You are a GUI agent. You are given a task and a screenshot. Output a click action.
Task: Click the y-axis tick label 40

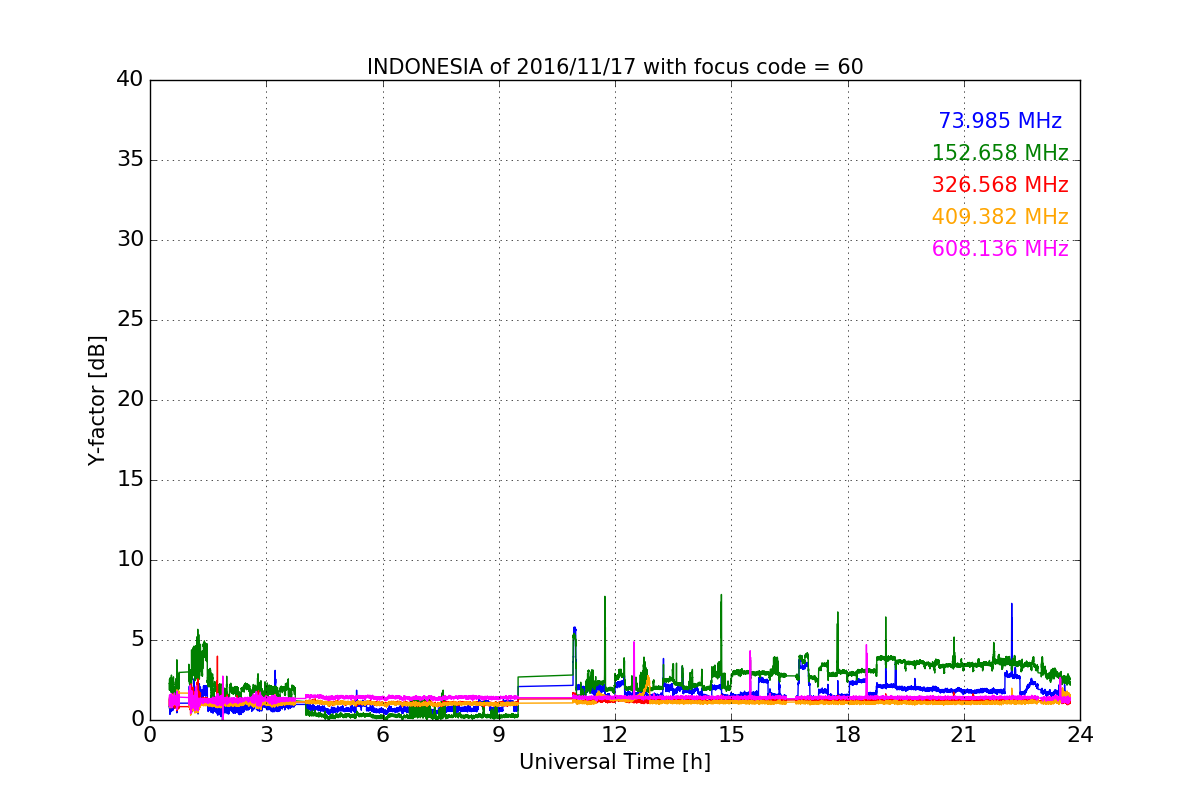click(x=130, y=80)
